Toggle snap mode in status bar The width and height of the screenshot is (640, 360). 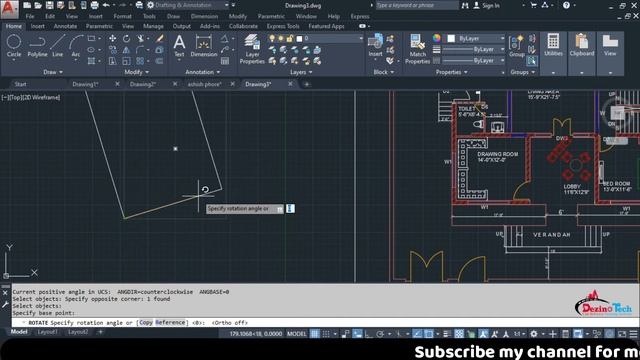[x=326, y=334]
